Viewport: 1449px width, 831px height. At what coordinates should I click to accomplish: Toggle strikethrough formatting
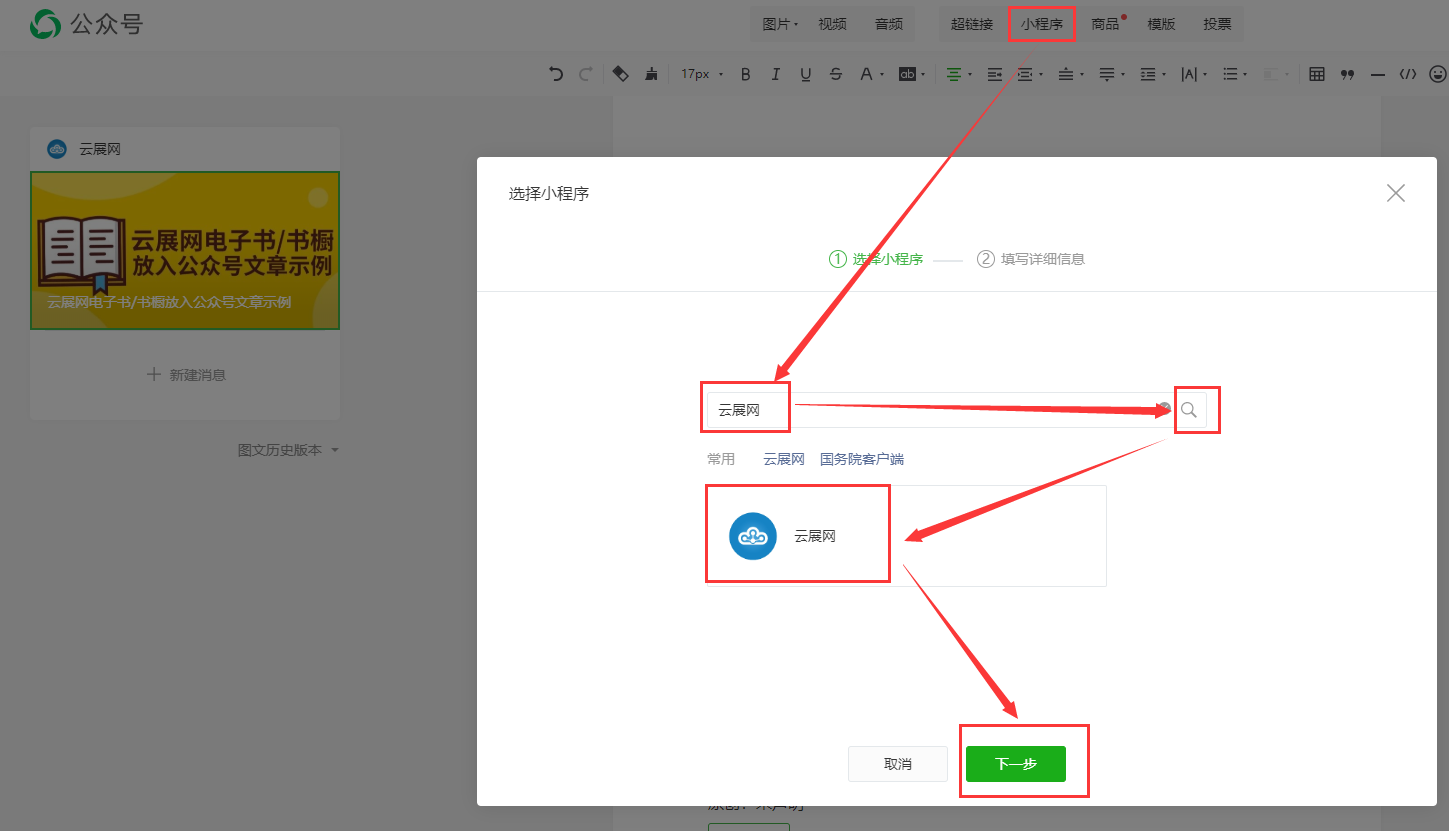(x=835, y=74)
